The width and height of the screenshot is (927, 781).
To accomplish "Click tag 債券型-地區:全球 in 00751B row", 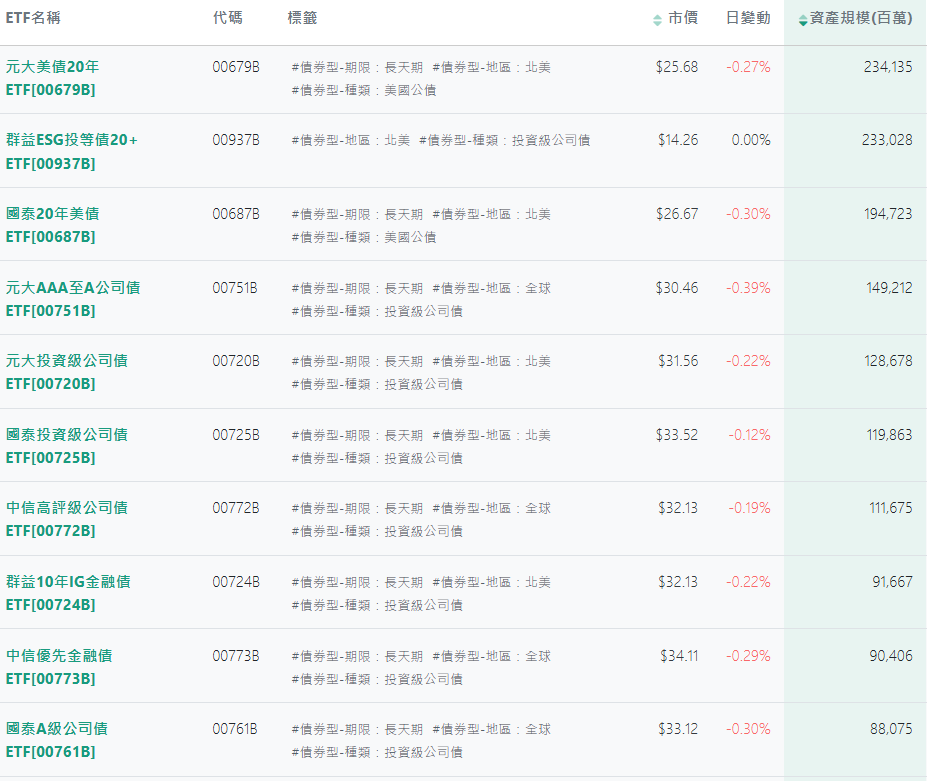I will (491, 289).
